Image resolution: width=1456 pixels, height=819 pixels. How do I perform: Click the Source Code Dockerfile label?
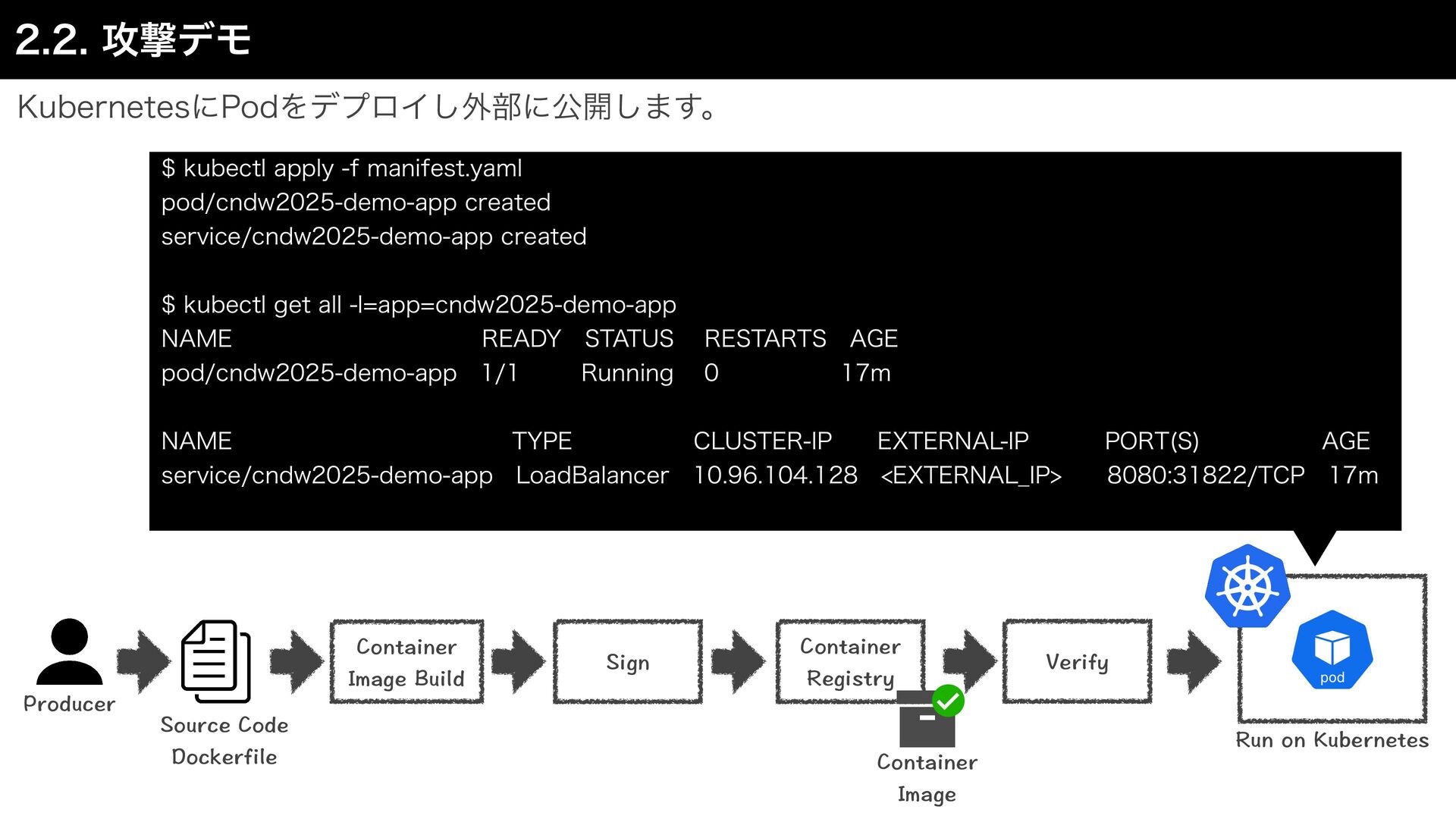pos(224,741)
